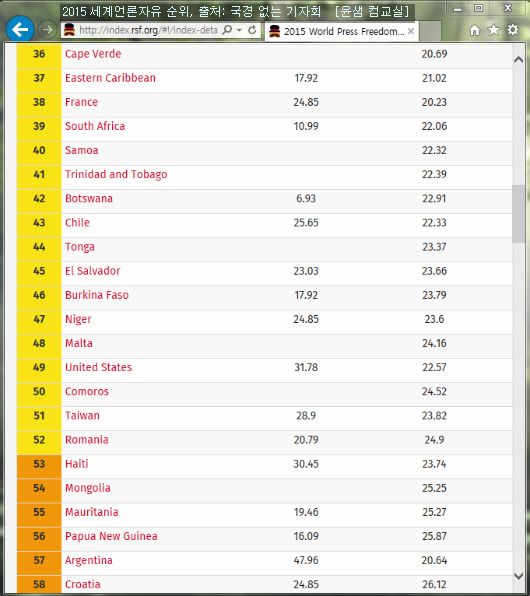Image resolution: width=530 pixels, height=596 pixels.
Task: Click the site favicon in address bar
Action: point(69,30)
